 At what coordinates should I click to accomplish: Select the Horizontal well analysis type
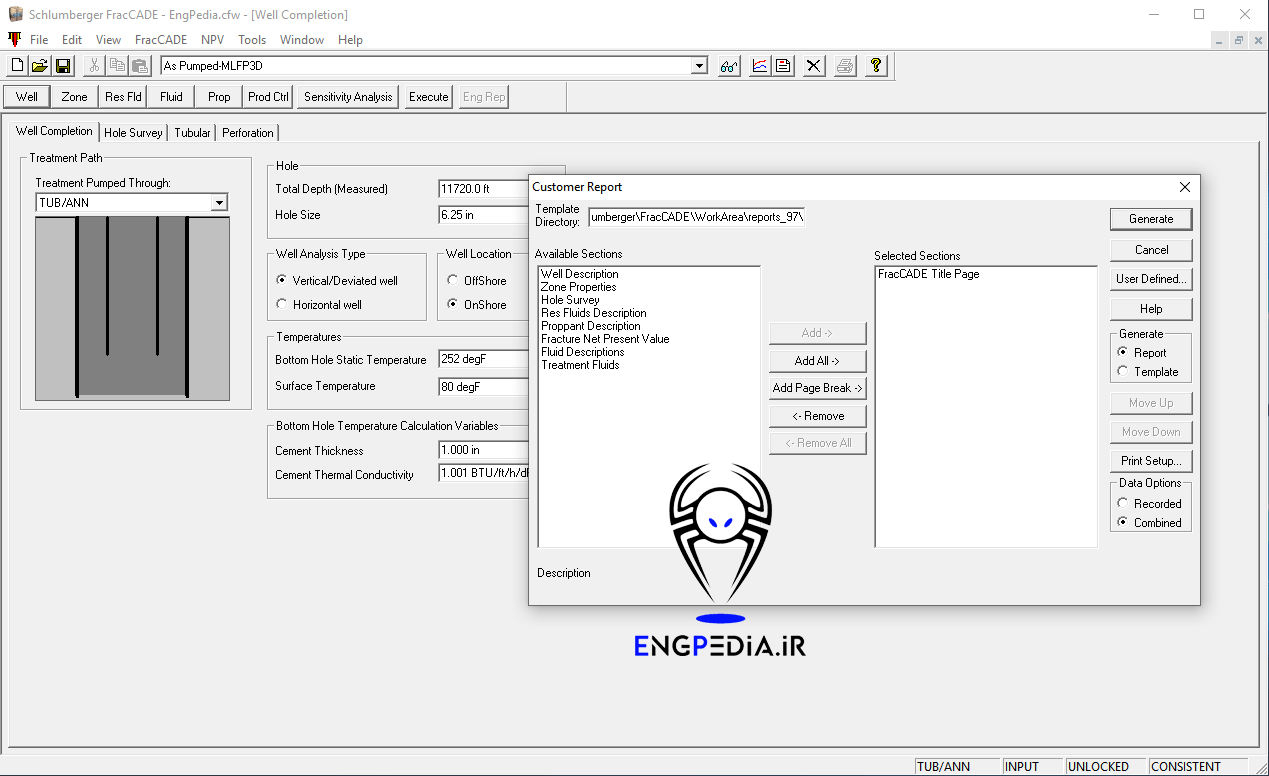(282, 305)
